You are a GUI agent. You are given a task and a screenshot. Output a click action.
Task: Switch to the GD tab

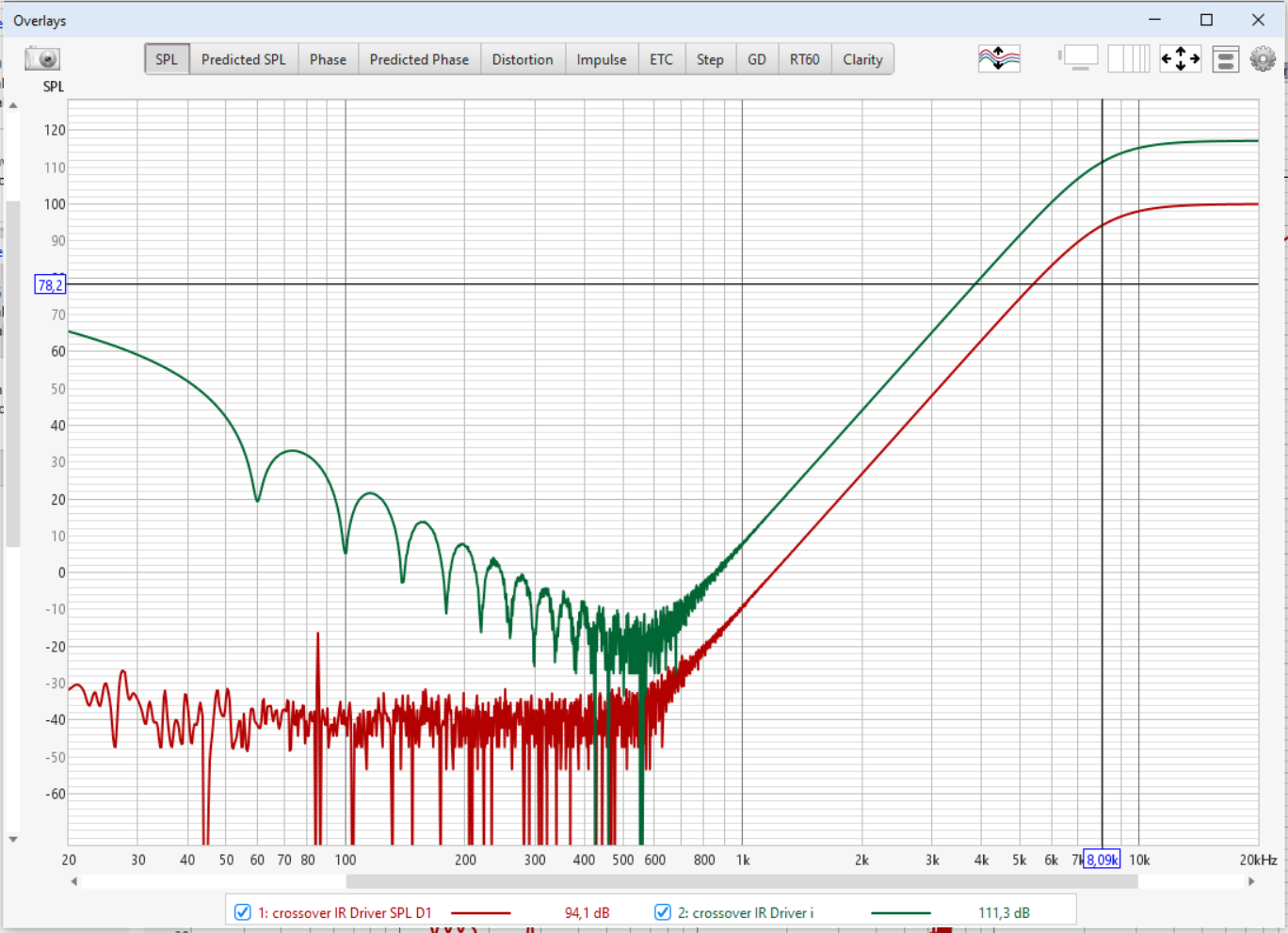click(x=757, y=59)
